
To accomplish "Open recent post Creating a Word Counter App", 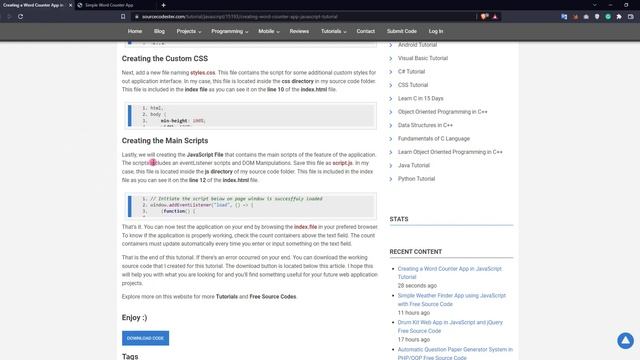I will (x=450, y=273).
